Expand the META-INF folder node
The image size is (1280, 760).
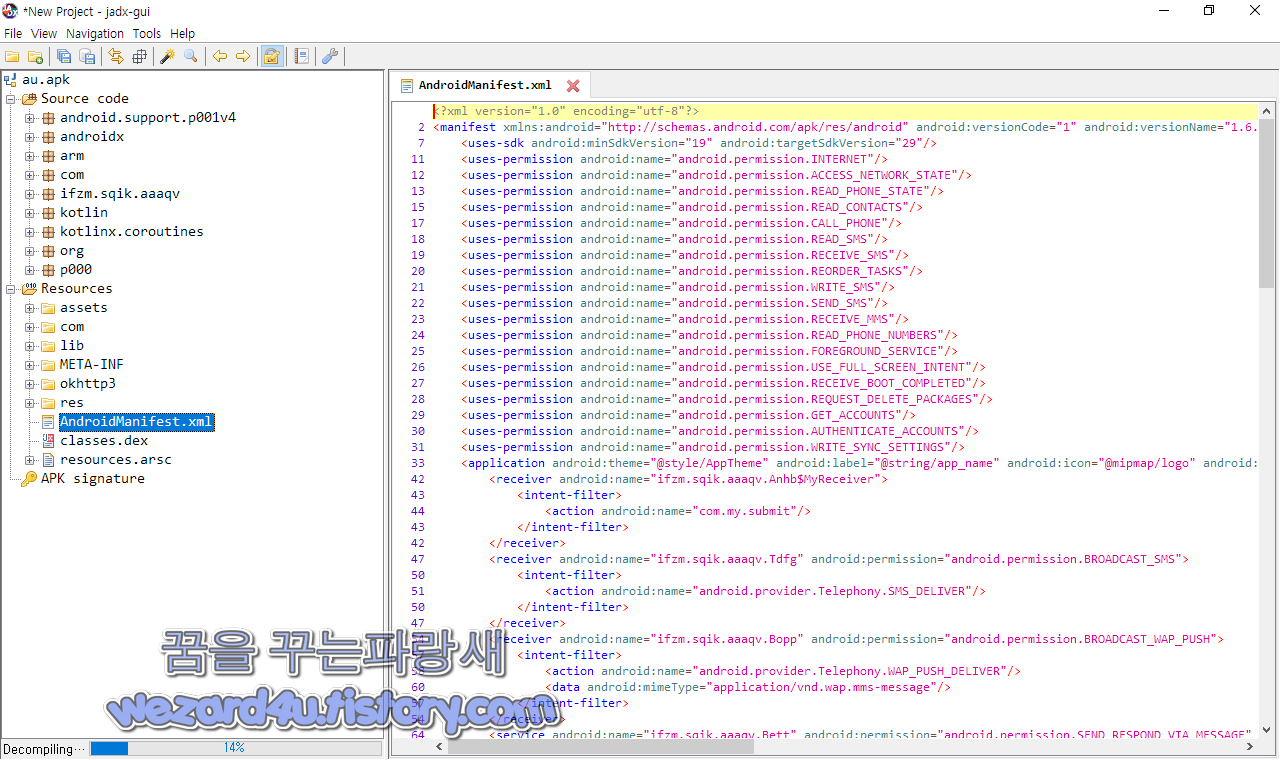click(30, 365)
